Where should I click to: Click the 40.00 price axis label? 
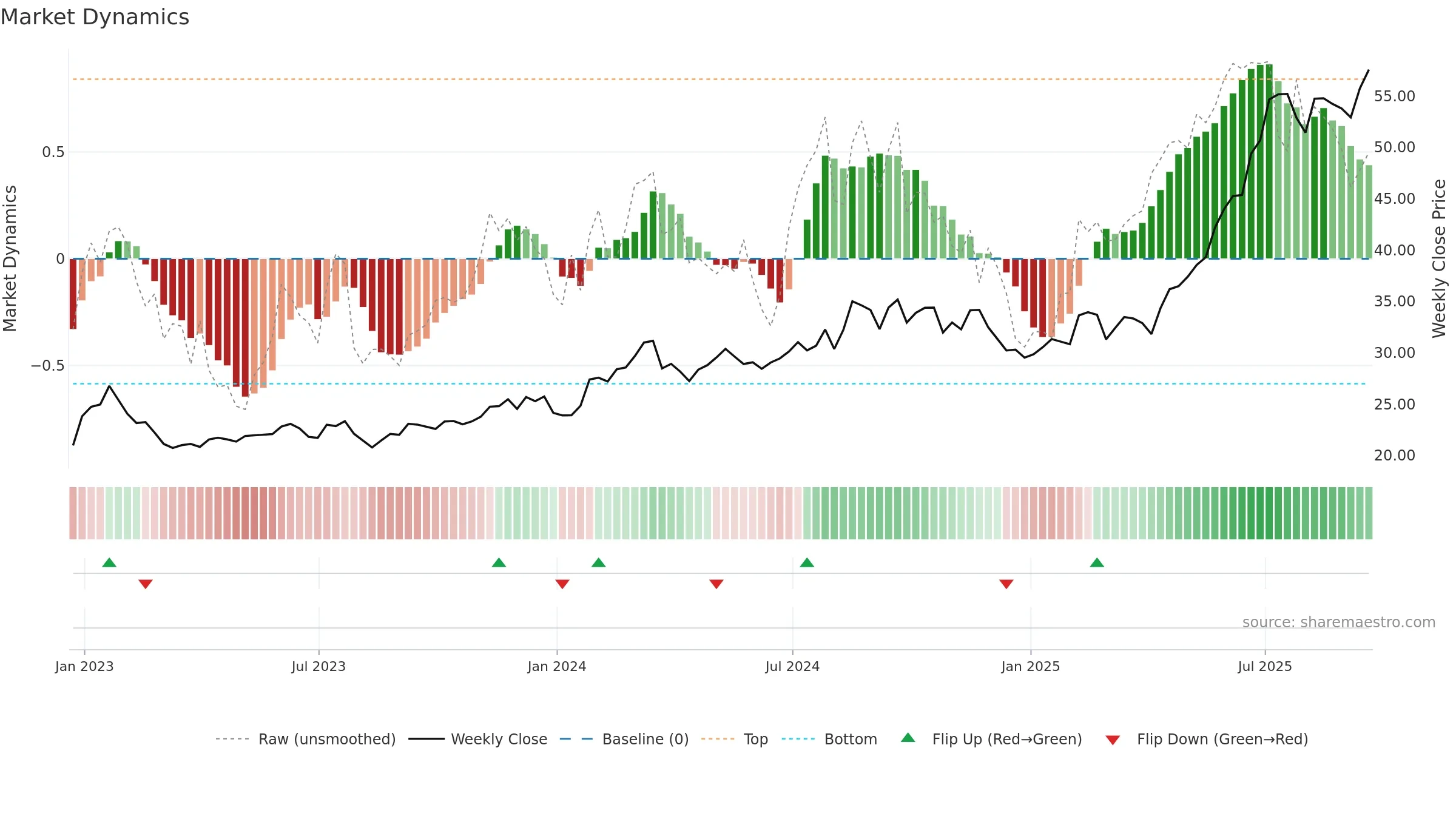(1395, 250)
